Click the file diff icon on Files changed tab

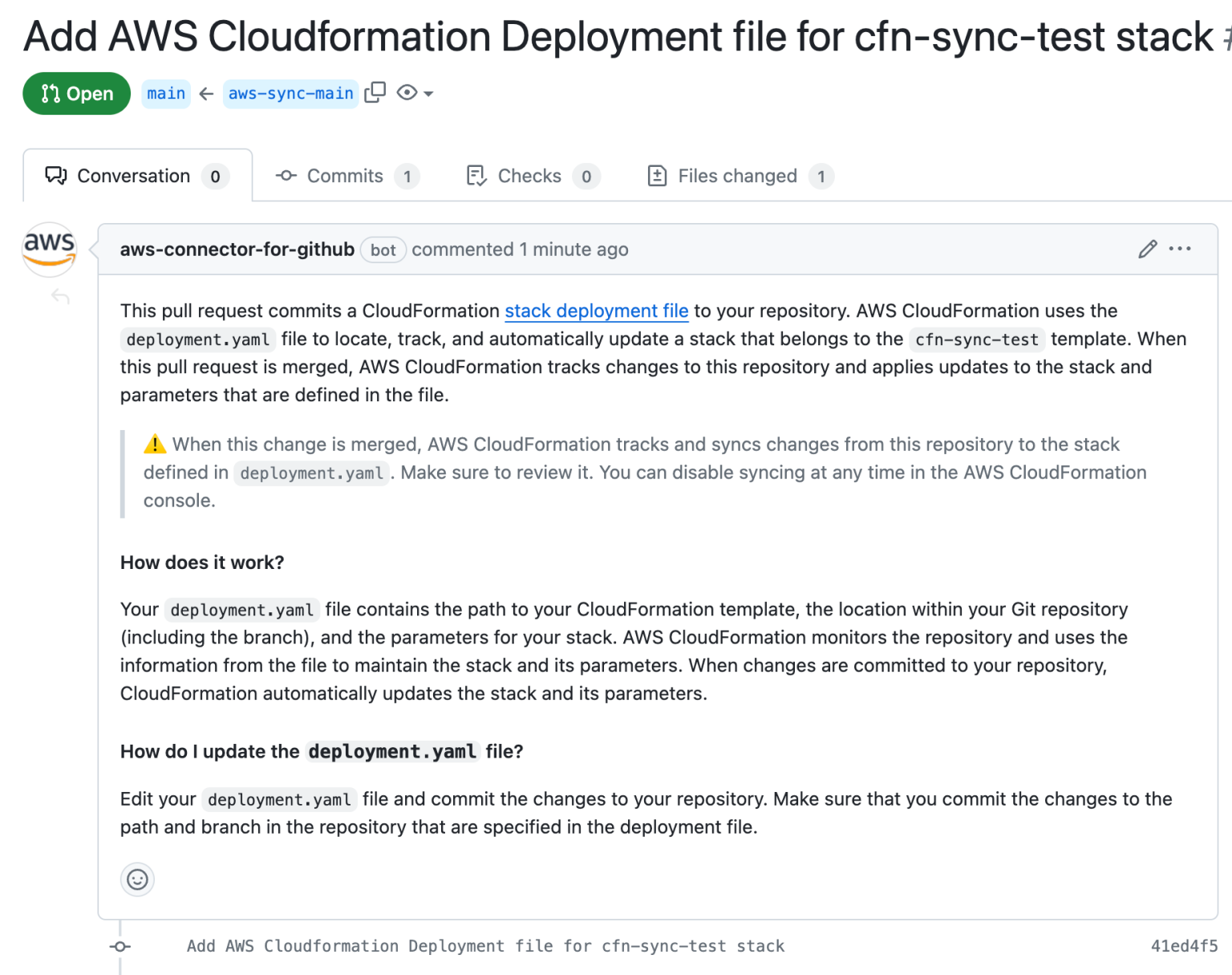coord(657,175)
